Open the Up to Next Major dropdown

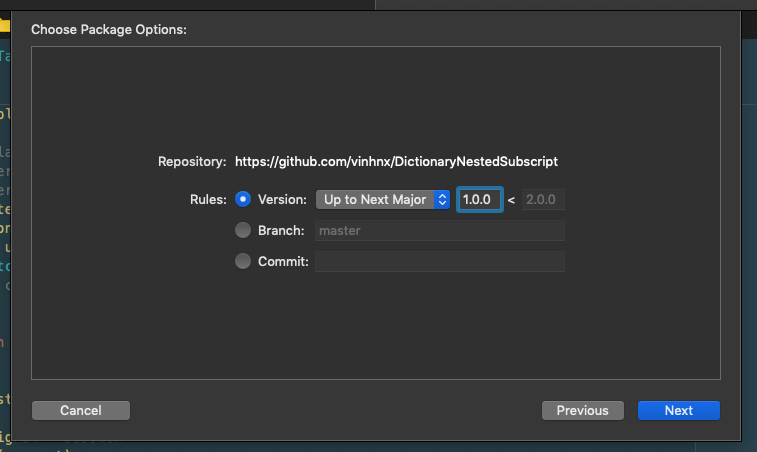point(383,199)
